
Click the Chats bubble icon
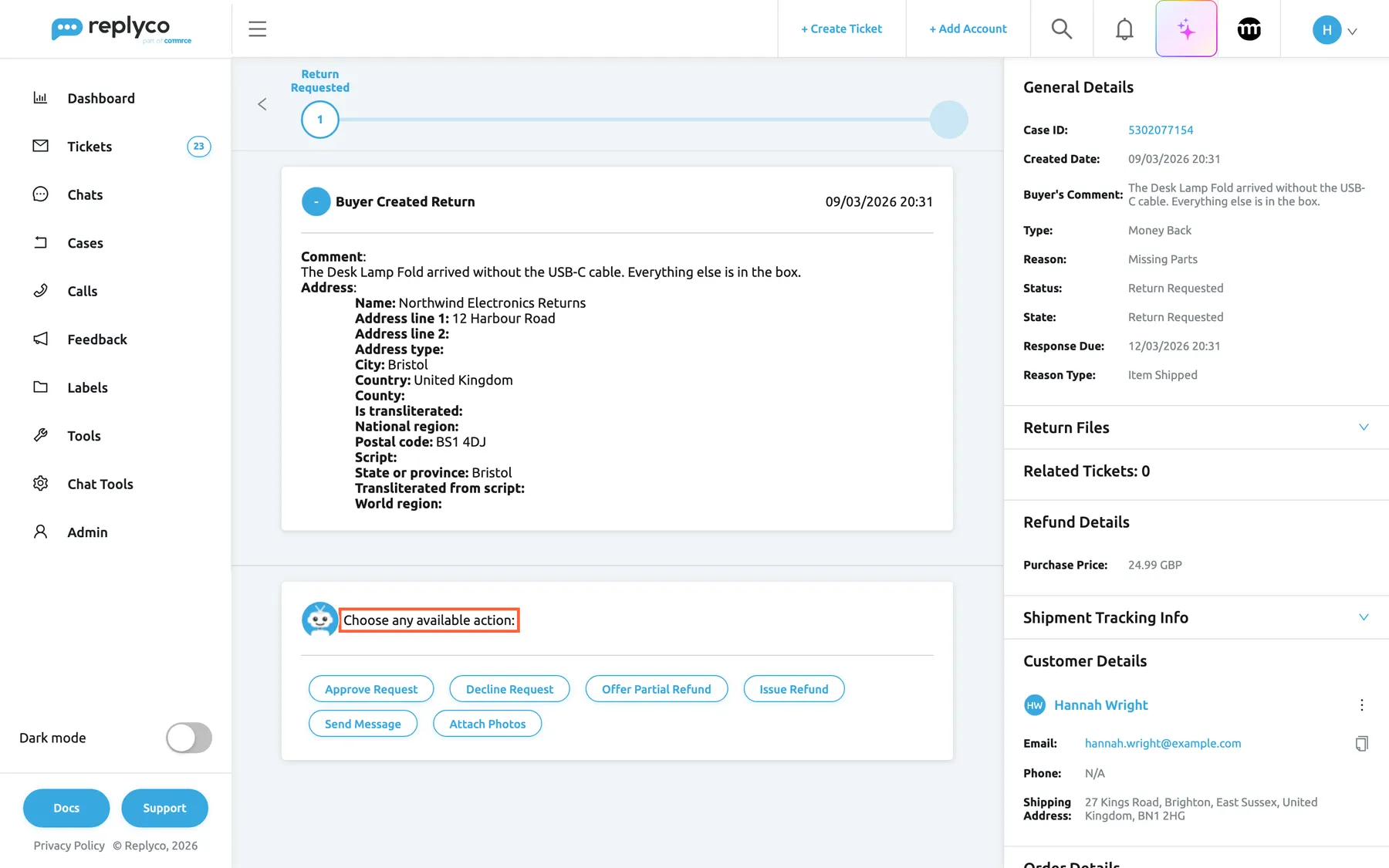tap(40, 194)
